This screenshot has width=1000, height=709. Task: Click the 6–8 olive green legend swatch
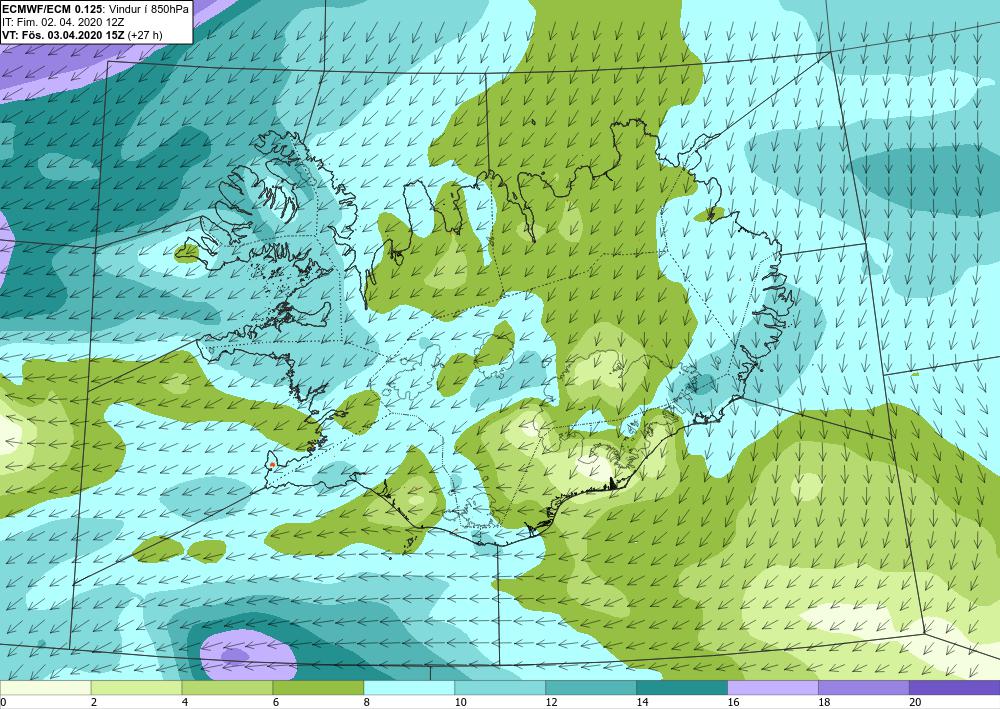pos(318,688)
